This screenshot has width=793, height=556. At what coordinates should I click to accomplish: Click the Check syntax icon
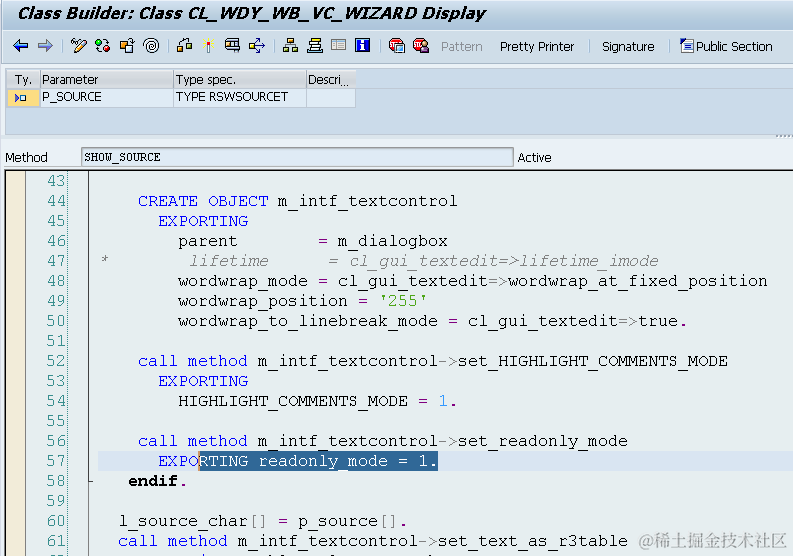click(x=185, y=46)
